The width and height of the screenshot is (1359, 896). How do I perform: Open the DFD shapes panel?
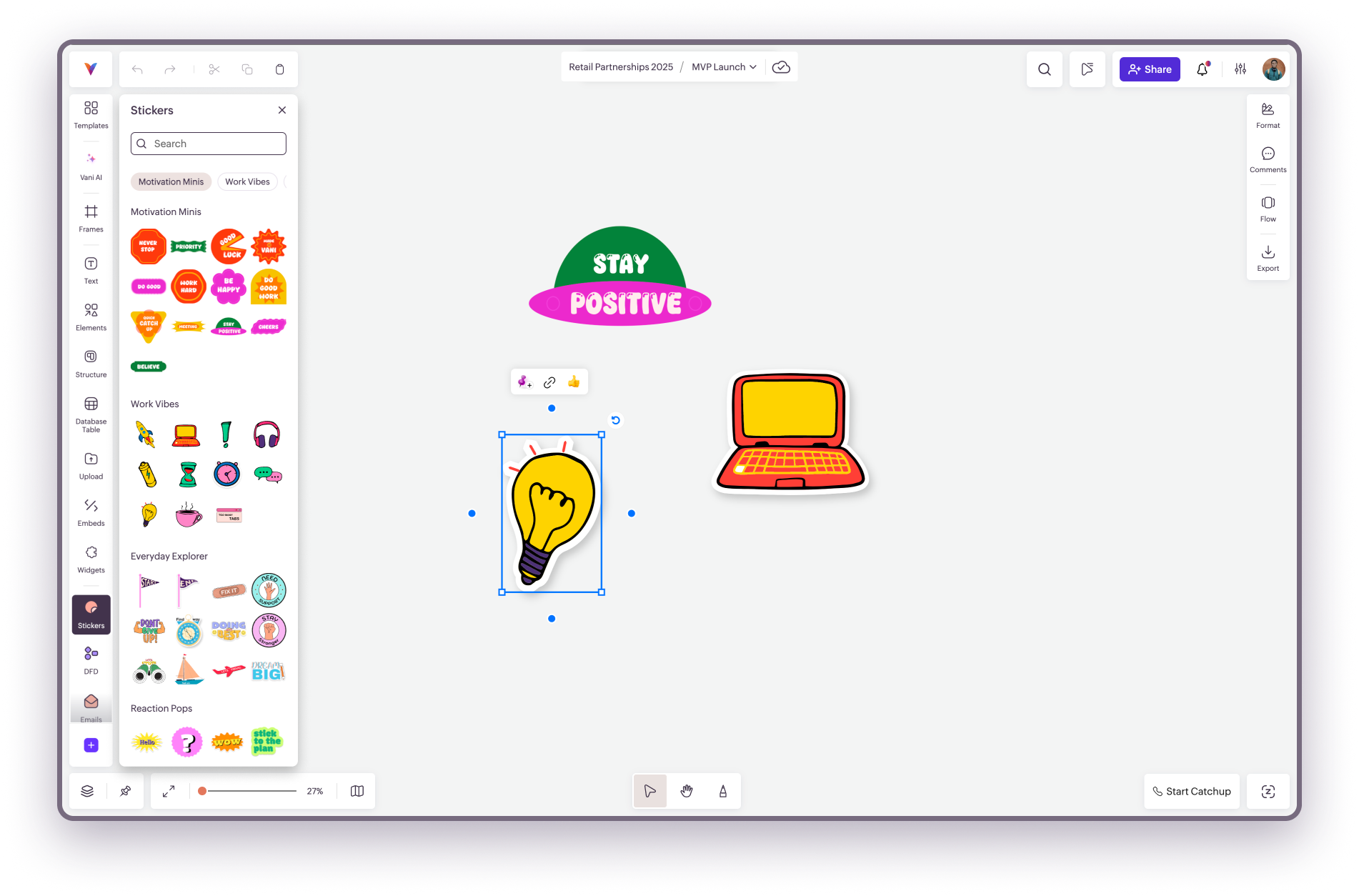[x=91, y=660]
